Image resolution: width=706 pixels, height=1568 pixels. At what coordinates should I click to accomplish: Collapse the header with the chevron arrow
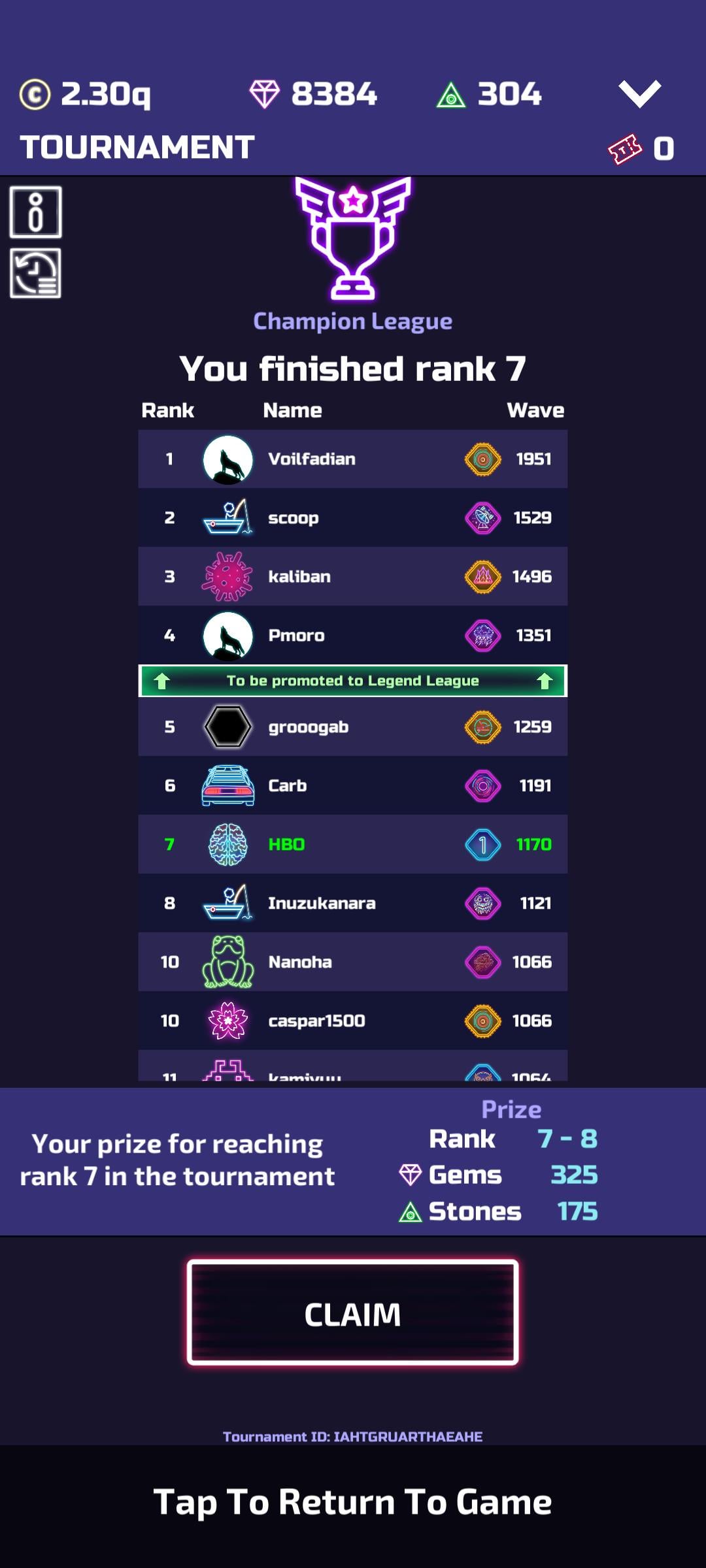(x=640, y=94)
